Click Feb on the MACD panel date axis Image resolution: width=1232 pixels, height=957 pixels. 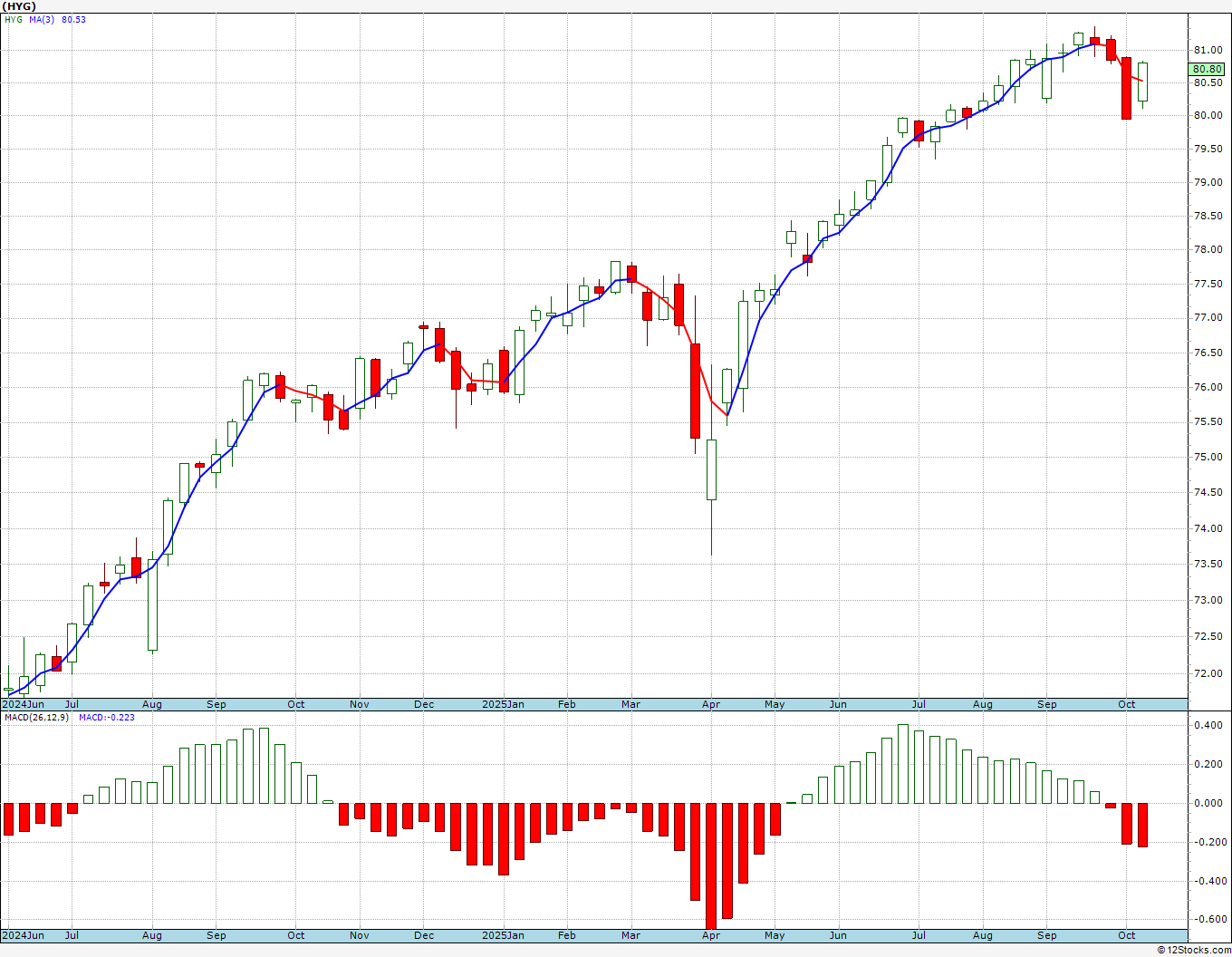[x=567, y=935]
